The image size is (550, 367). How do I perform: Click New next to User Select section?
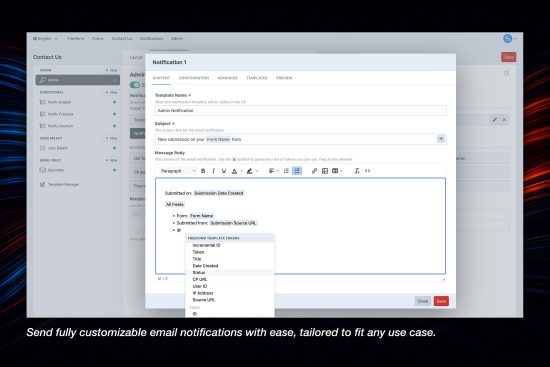coord(112,138)
